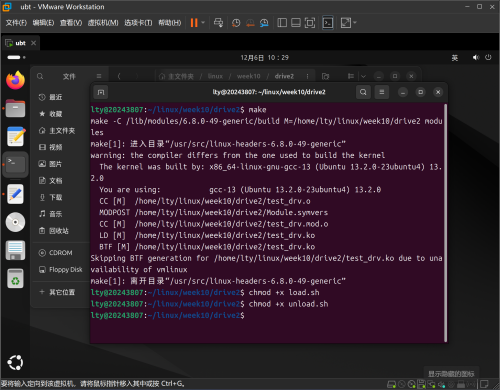
Task: Open the power system menu in top bar
Action: (x=488, y=57)
